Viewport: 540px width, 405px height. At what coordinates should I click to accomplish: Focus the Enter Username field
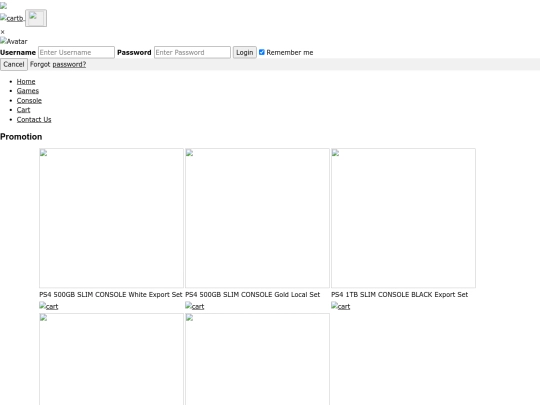76,52
